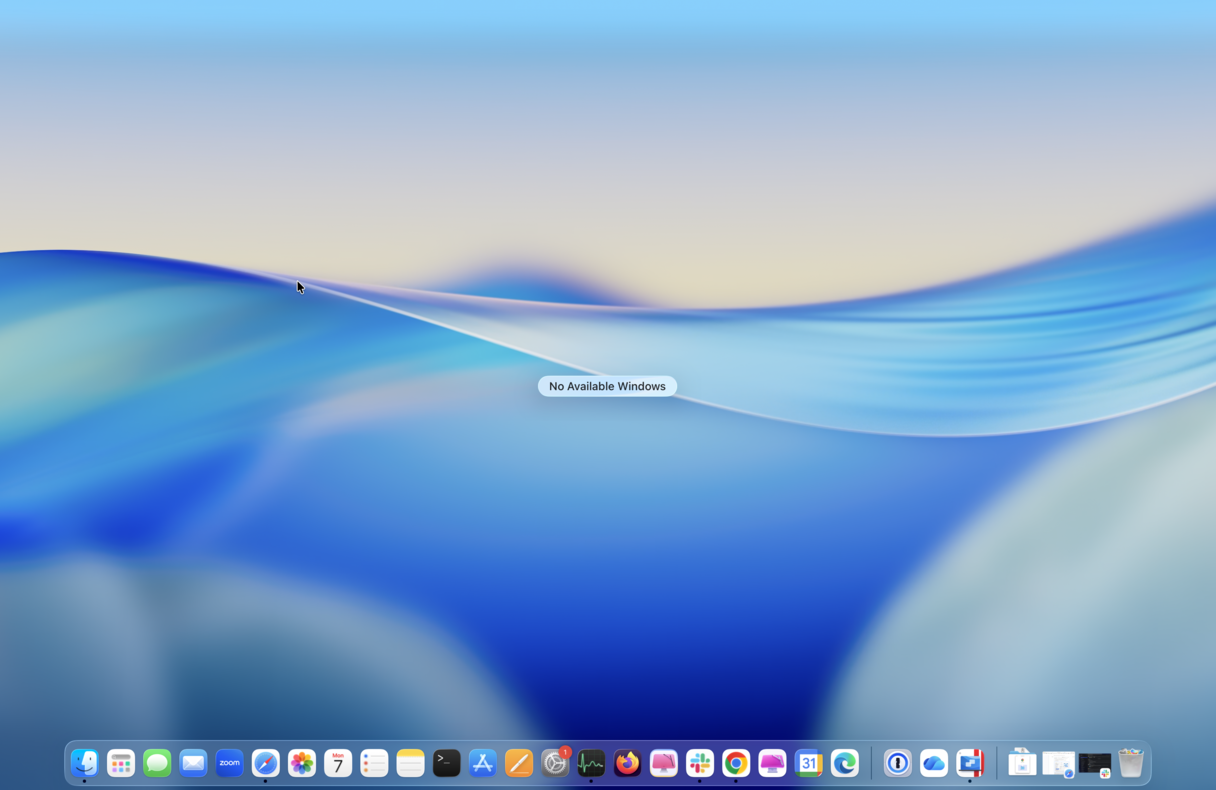Switch to the Slack app

(x=700, y=763)
